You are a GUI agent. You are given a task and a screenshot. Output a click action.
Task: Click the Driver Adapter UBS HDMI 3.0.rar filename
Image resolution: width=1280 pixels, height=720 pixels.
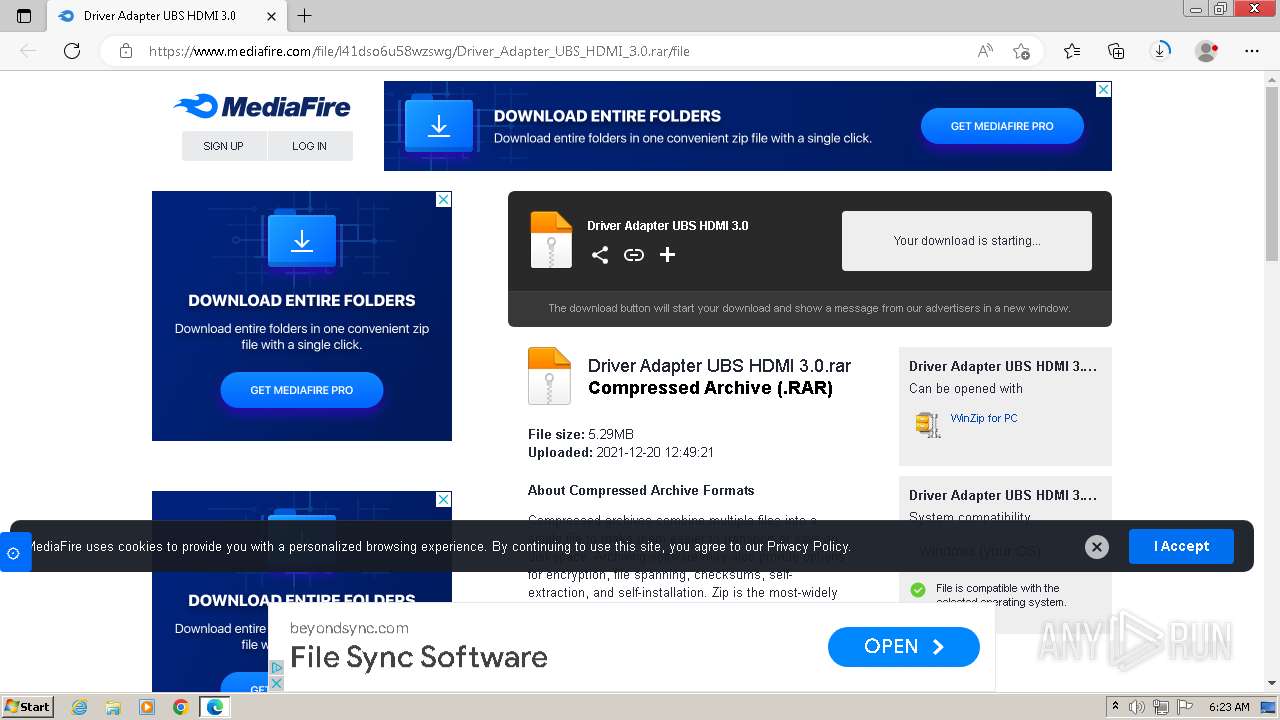719,366
